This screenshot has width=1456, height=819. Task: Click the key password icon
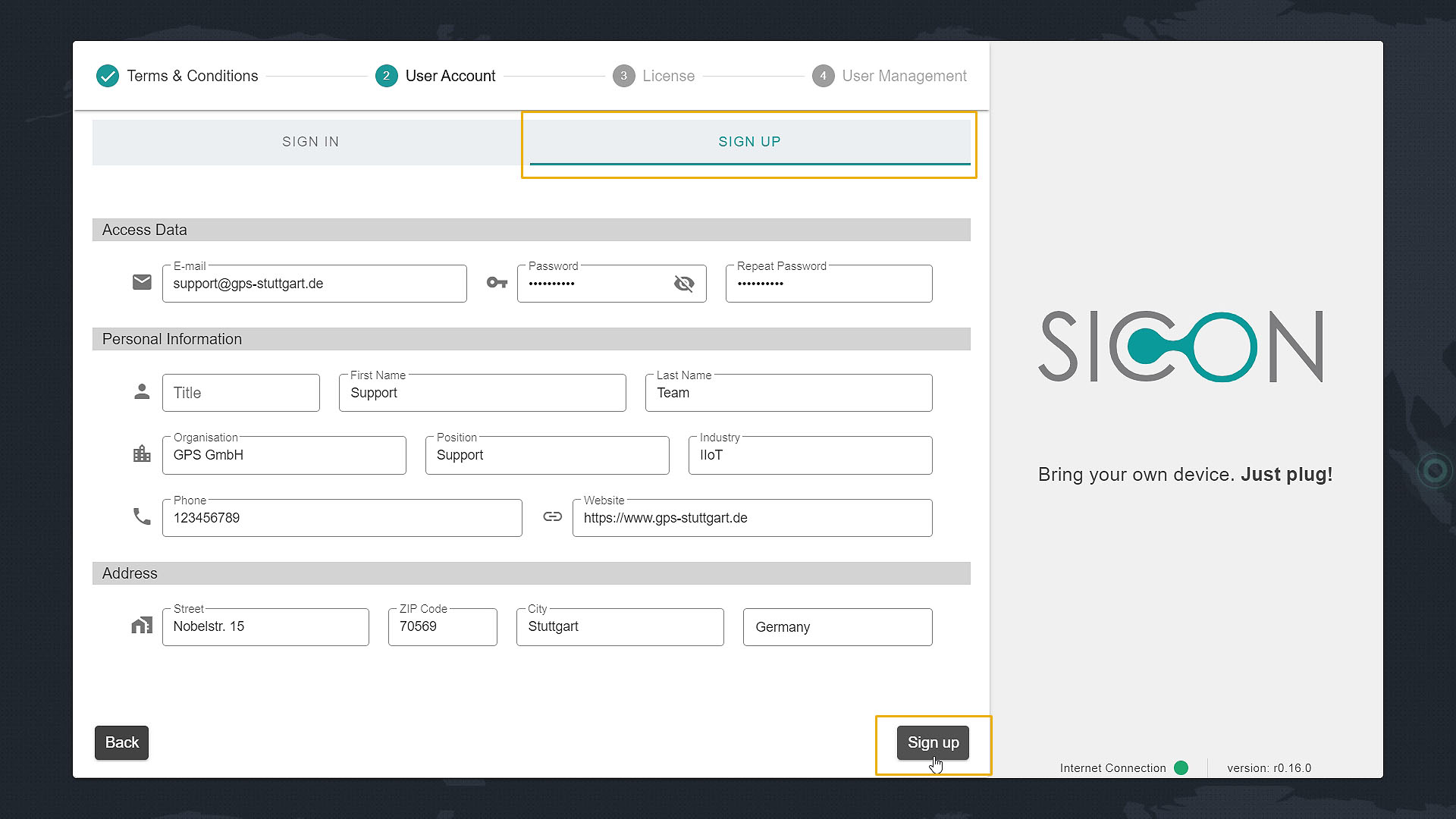(x=497, y=283)
